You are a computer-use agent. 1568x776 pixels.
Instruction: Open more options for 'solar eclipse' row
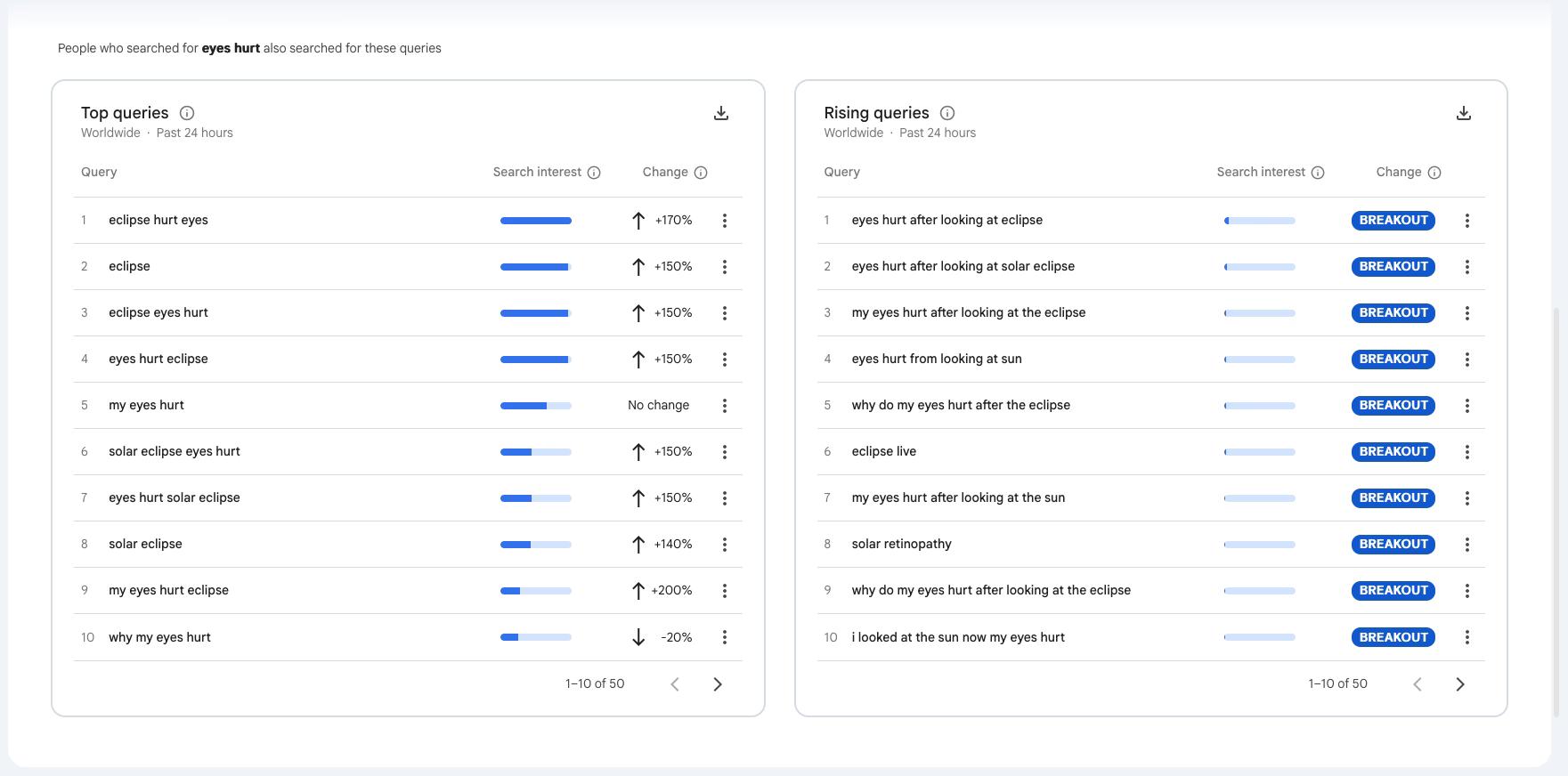tap(725, 545)
